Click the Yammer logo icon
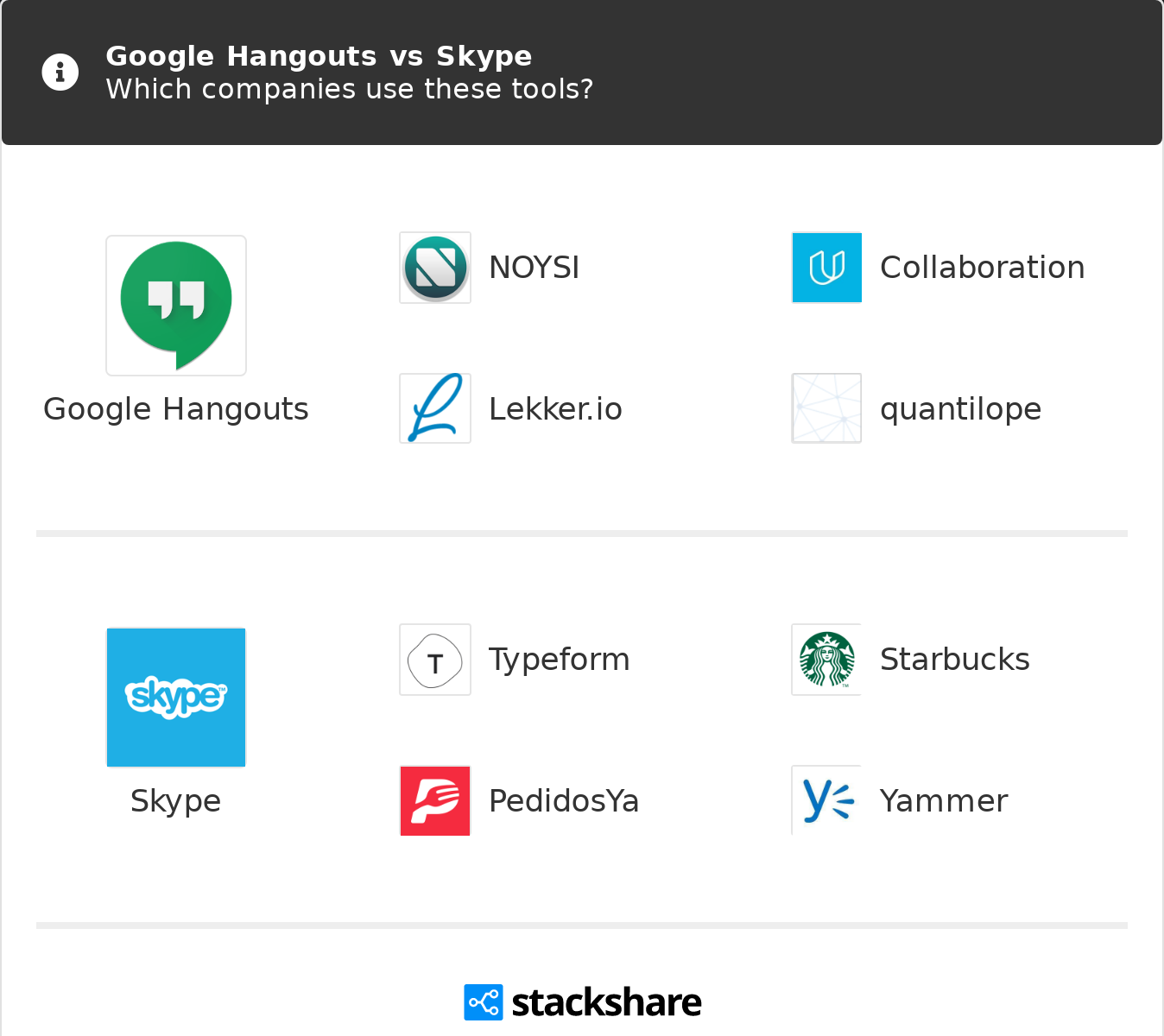Viewport: 1164px width, 1036px height. point(826,800)
